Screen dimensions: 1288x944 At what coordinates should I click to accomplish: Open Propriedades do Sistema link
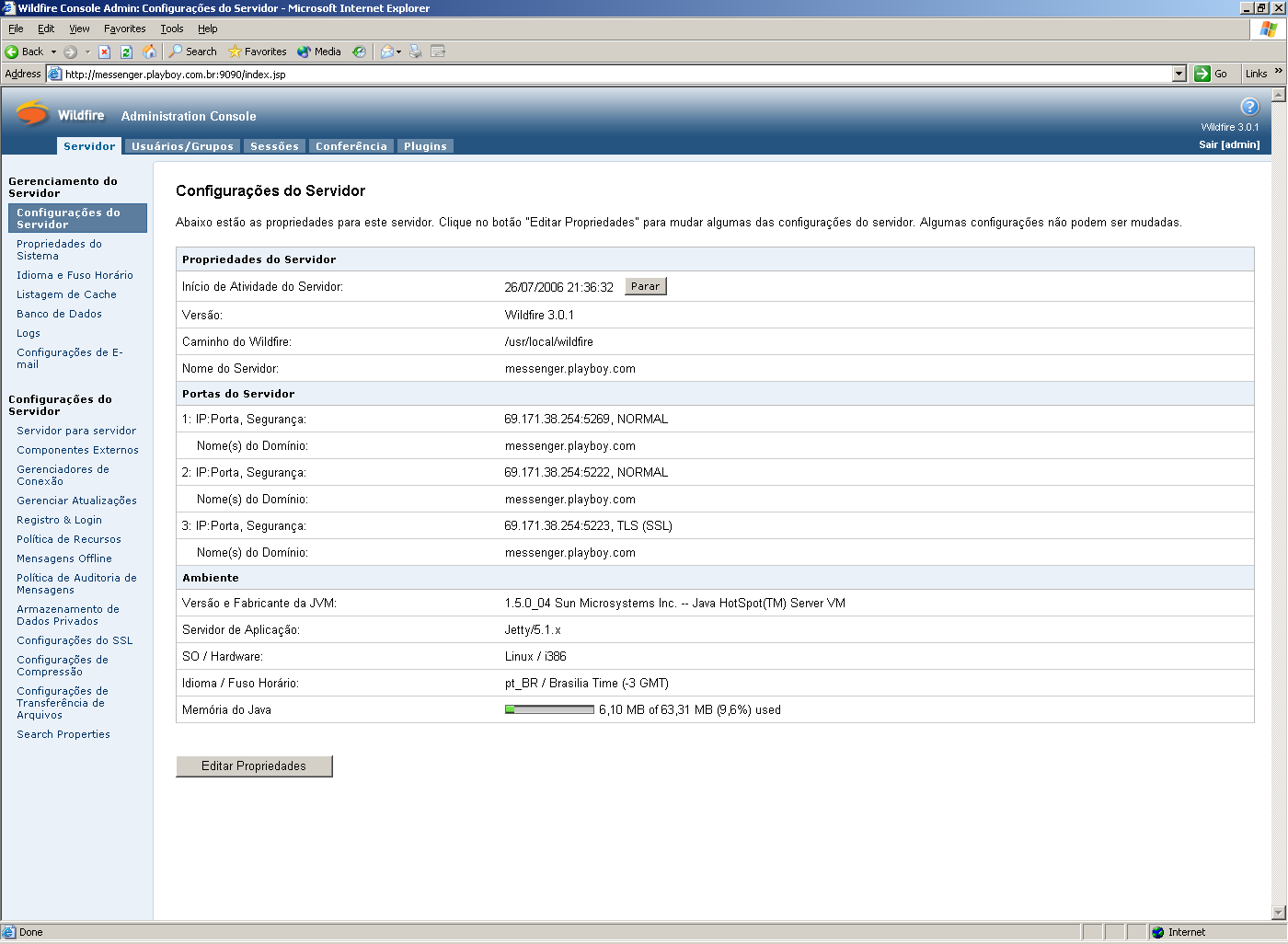tap(59, 250)
